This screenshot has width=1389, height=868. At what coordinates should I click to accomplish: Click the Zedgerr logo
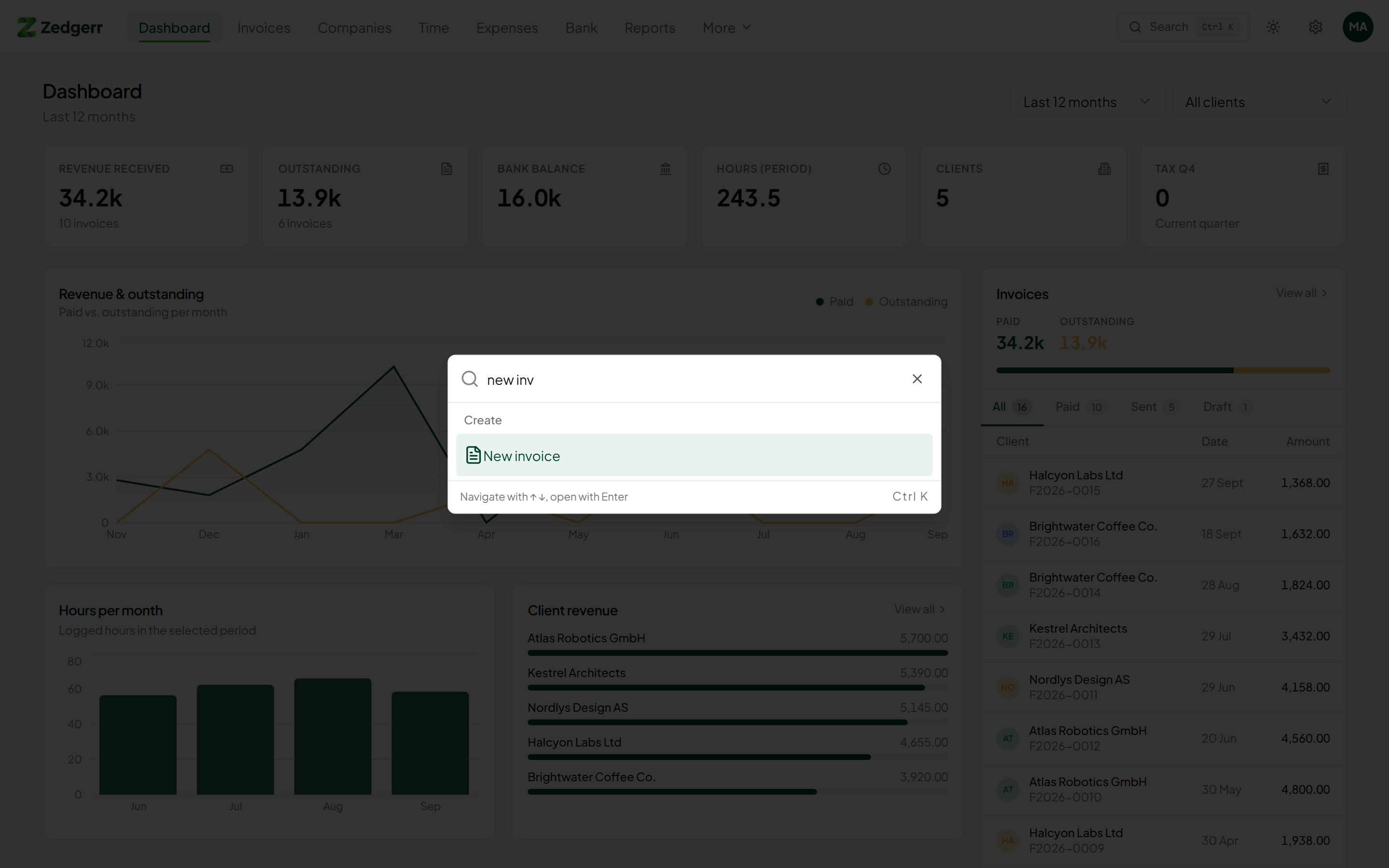pos(60,27)
